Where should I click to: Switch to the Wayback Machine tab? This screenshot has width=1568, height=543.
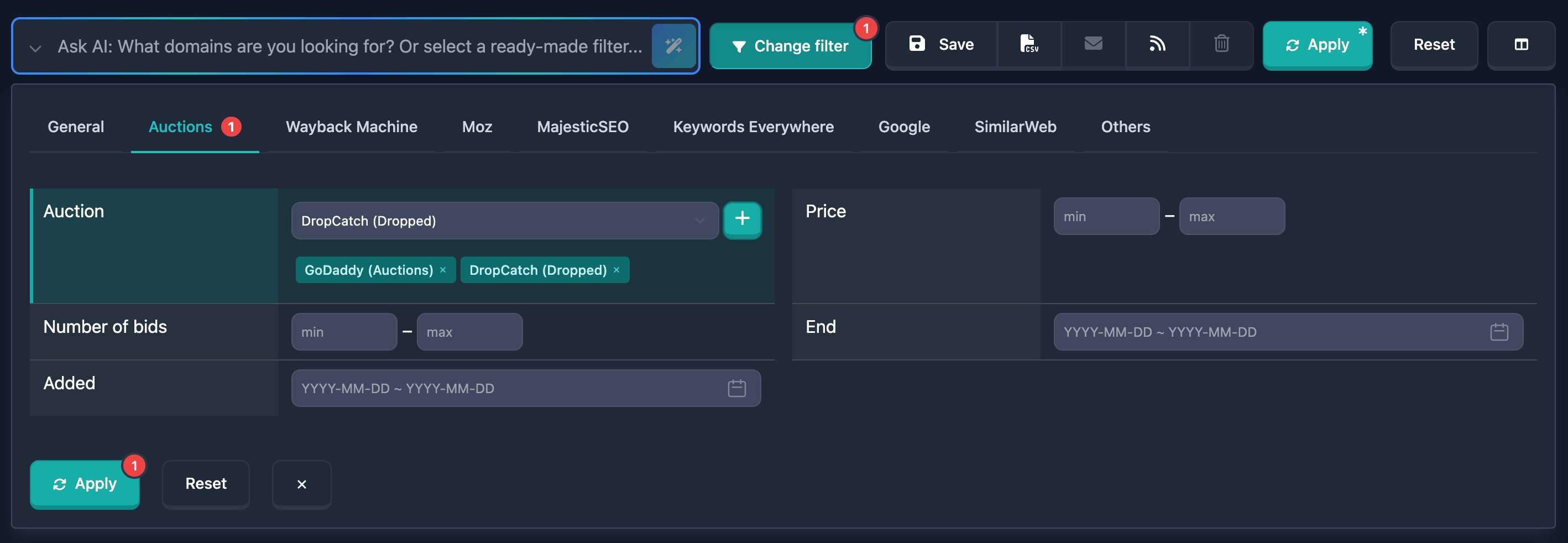[351, 127]
